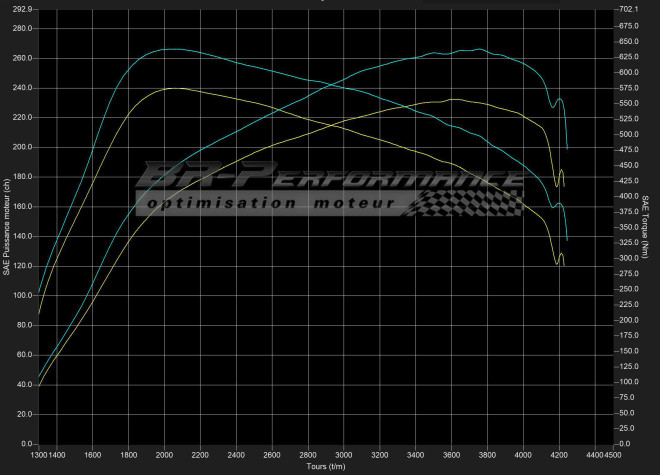Click the 'optimisation moteur' watermark text
Screen dimensions: 660x475
click(270, 204)
